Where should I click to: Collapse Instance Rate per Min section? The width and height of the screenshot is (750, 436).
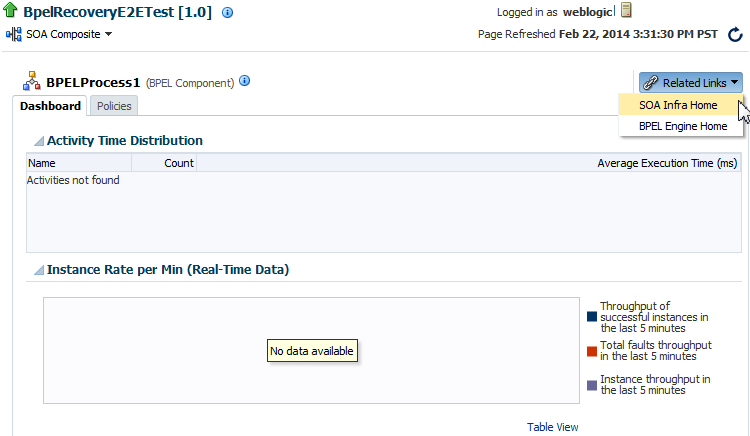(39, 270)
